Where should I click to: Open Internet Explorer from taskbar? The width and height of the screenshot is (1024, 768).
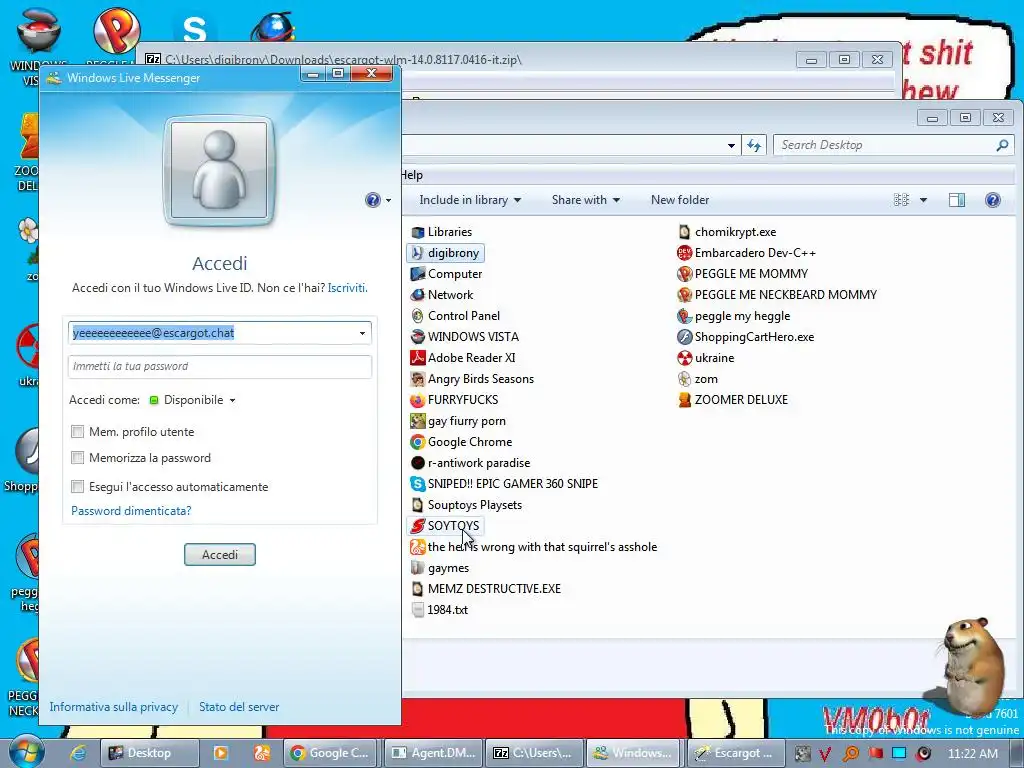(78, 753)
